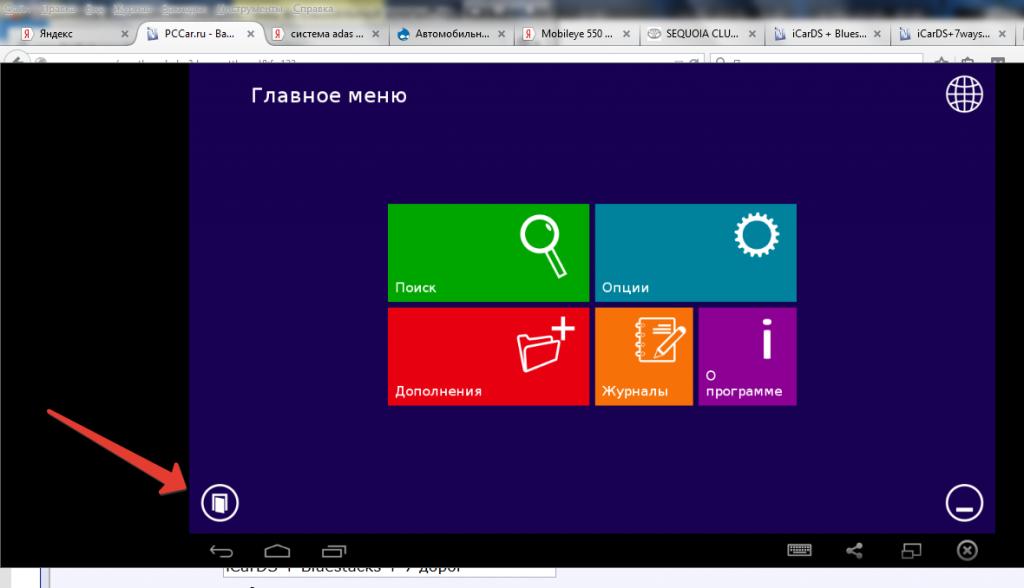Open Android recent apps
1024x588 pixels.
tap(333, 551)
